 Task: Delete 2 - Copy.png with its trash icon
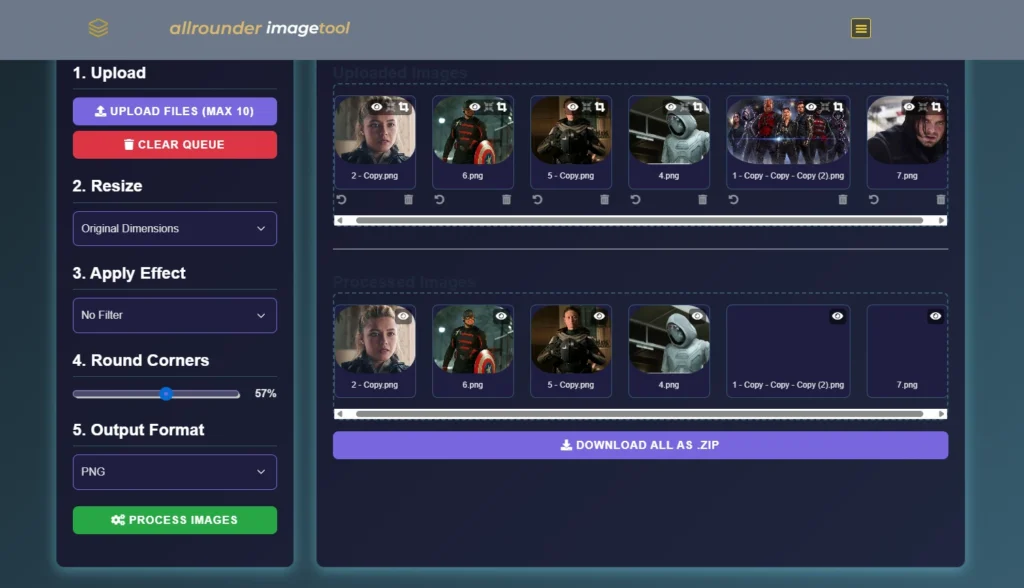click(x=408, y=199)
